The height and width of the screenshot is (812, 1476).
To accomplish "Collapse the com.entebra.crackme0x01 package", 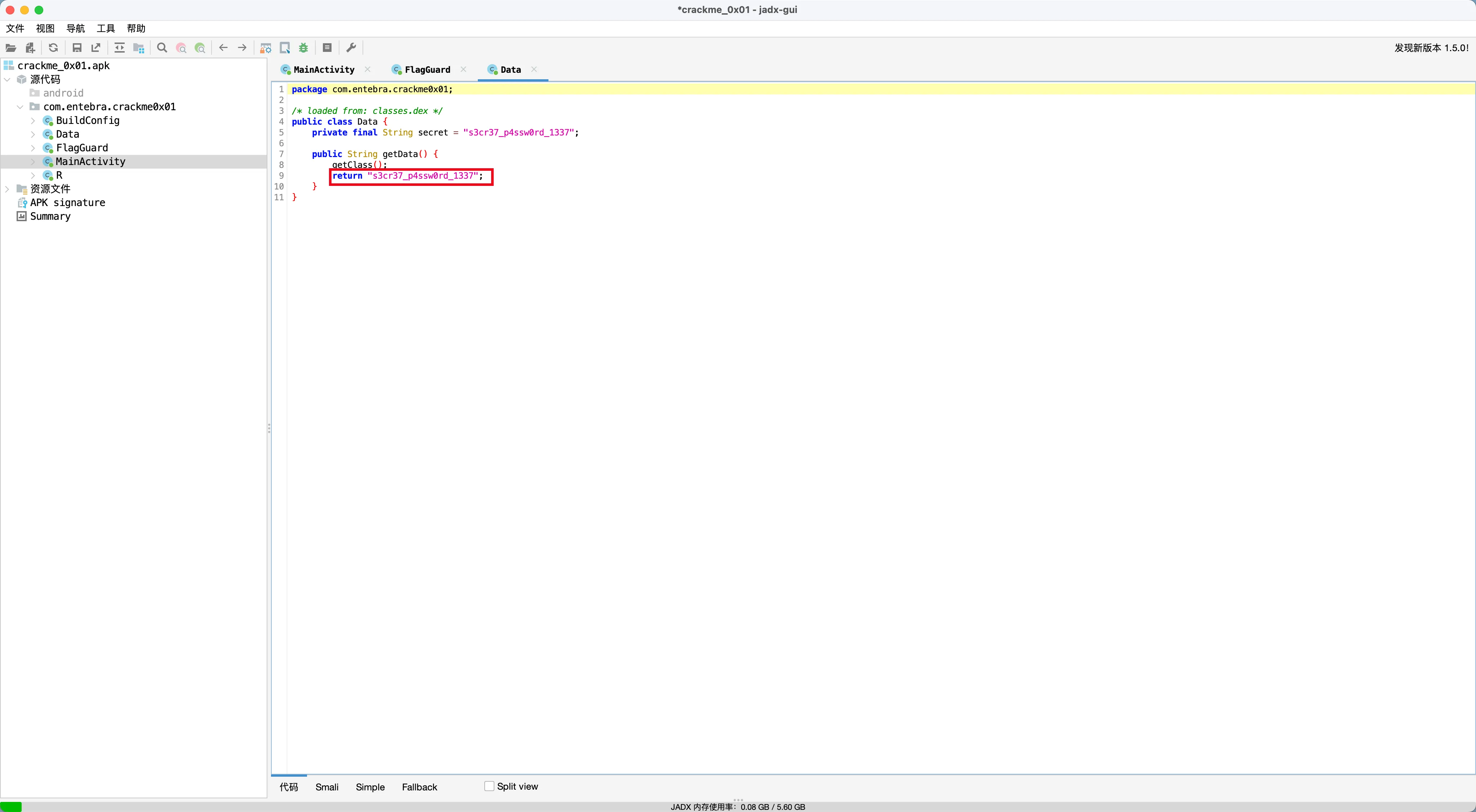I will pyautogui.click(x=20, y=107).
